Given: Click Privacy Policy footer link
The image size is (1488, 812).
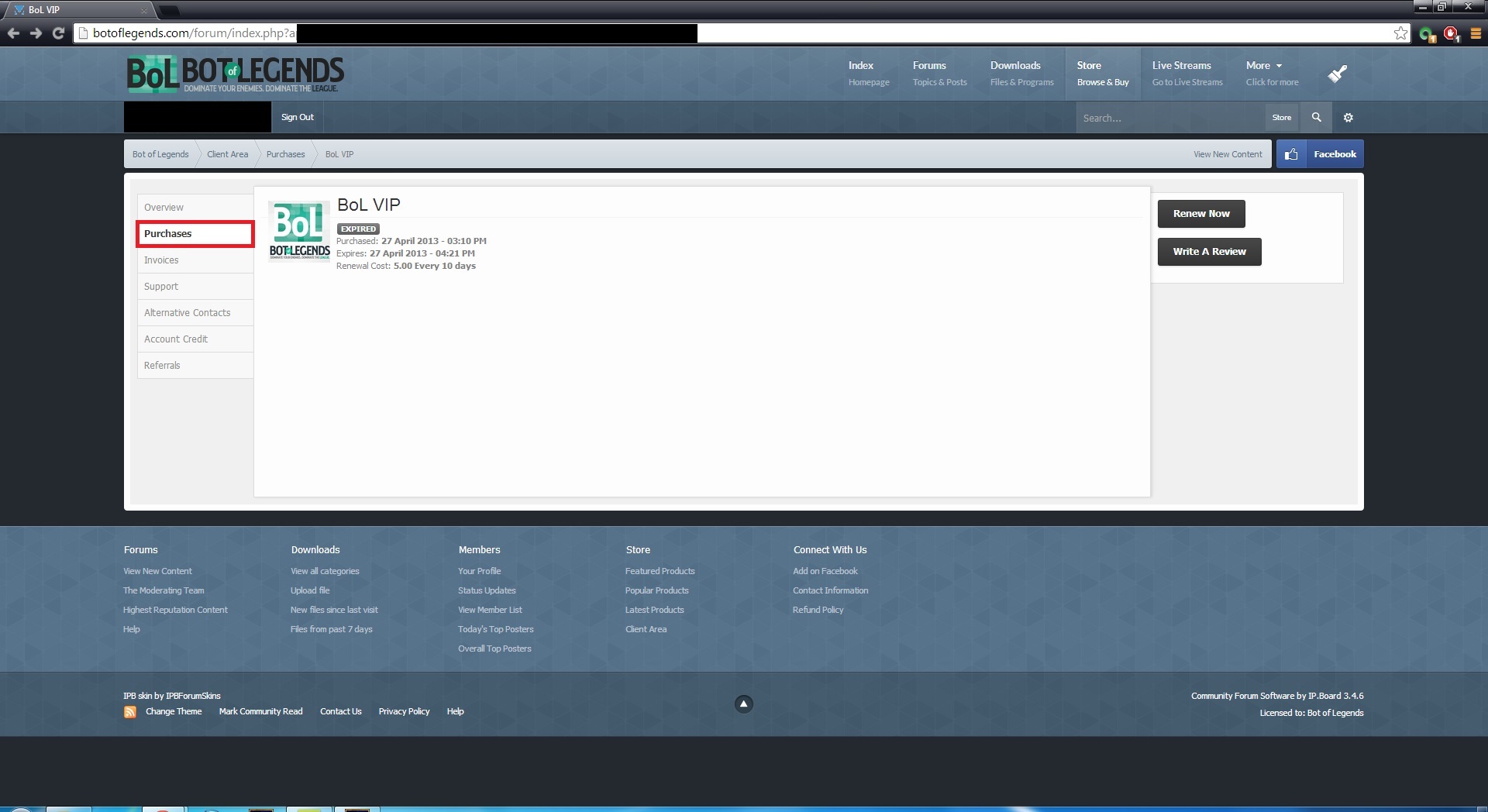Looking at the screenshot, I should coord(404,711).
